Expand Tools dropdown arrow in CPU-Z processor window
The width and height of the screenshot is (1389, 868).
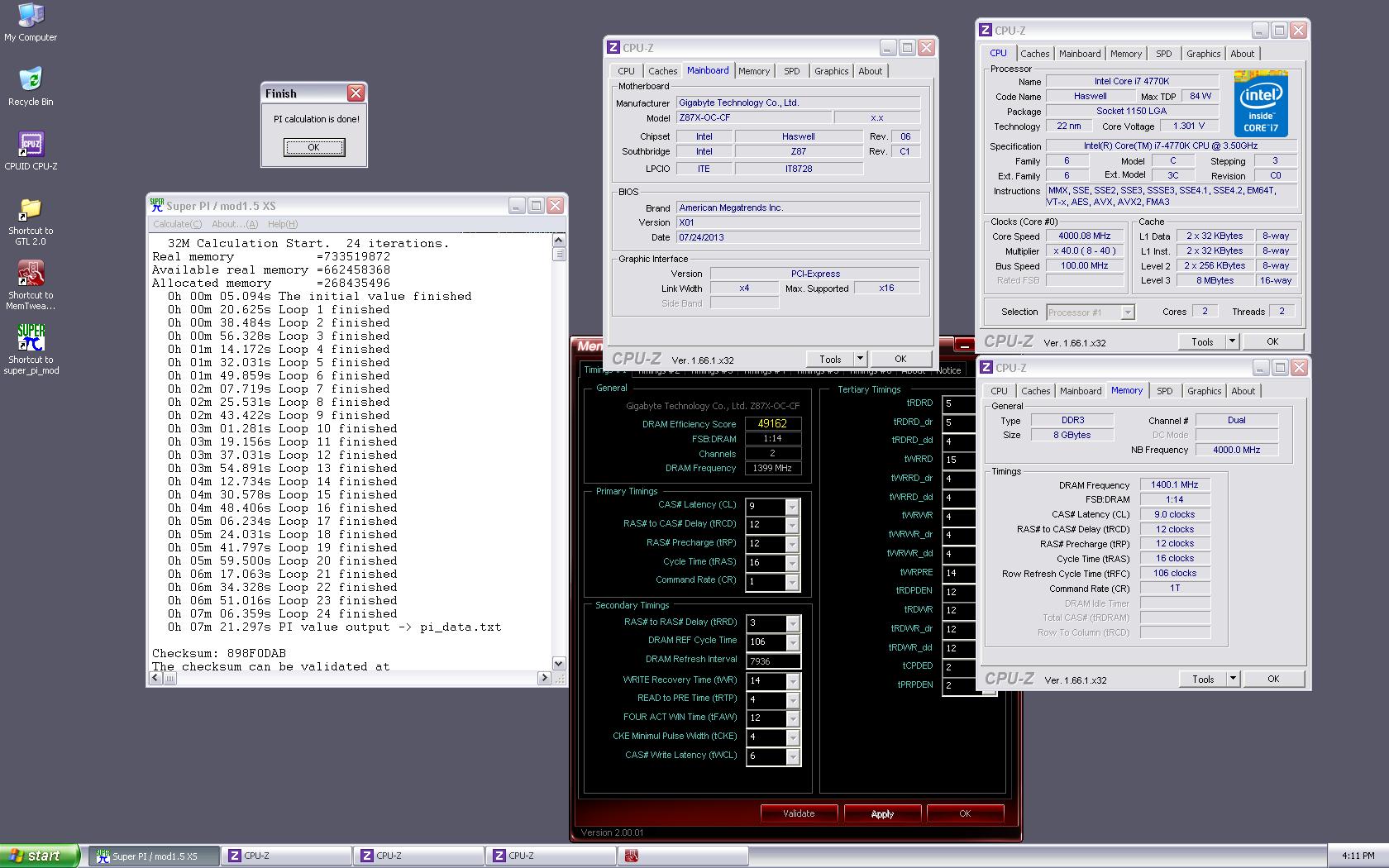1232,341
